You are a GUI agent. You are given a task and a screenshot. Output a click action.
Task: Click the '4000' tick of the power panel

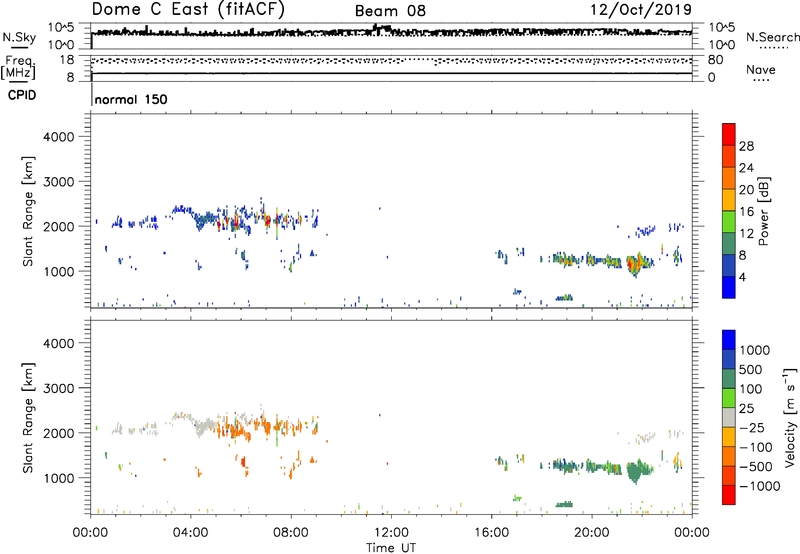[x=58, y=137]
